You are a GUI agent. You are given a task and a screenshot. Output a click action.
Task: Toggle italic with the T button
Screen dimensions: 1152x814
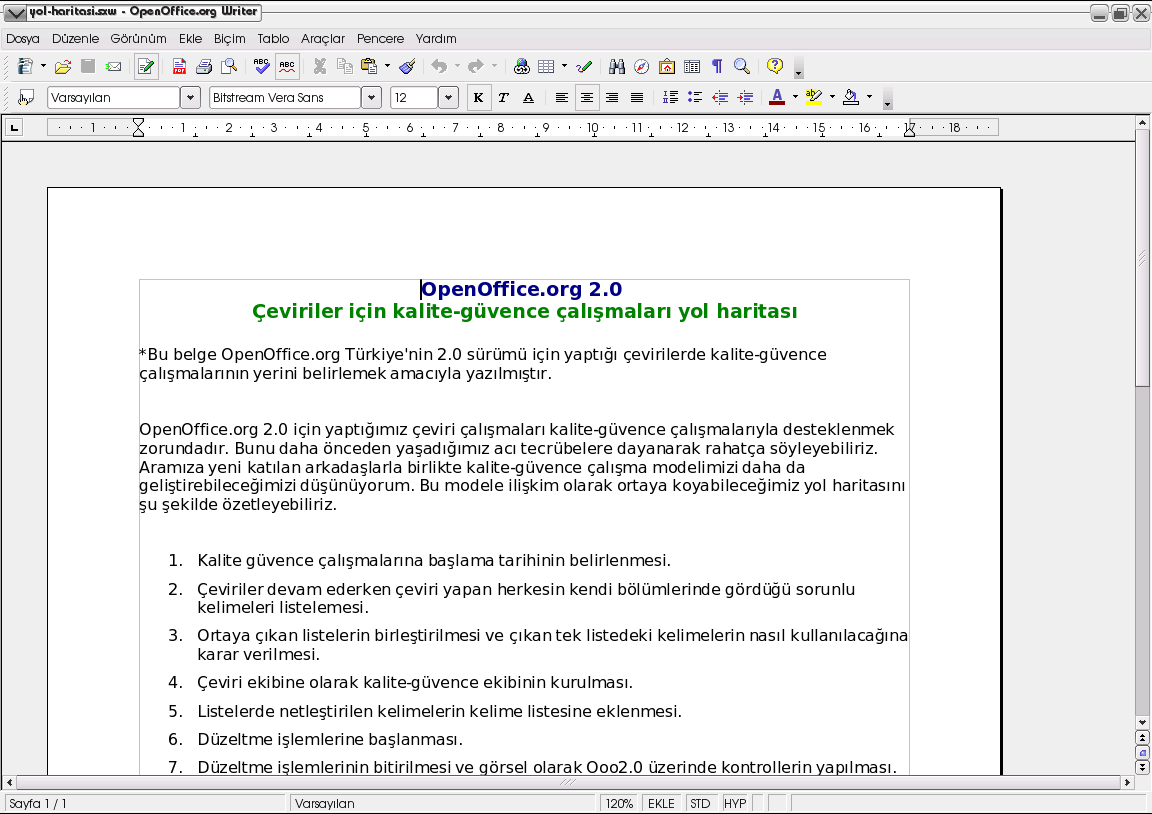pyautogui.click(x=503, y=97)
